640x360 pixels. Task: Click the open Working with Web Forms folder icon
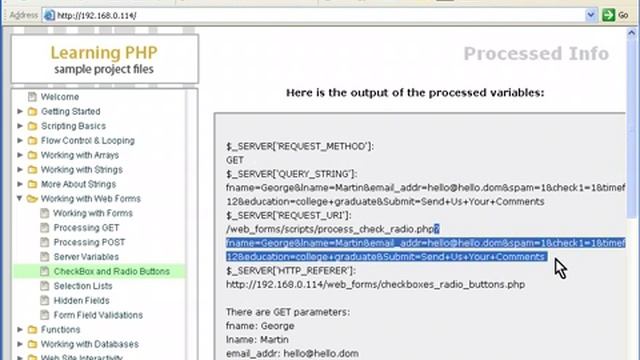tap(32, 199)
